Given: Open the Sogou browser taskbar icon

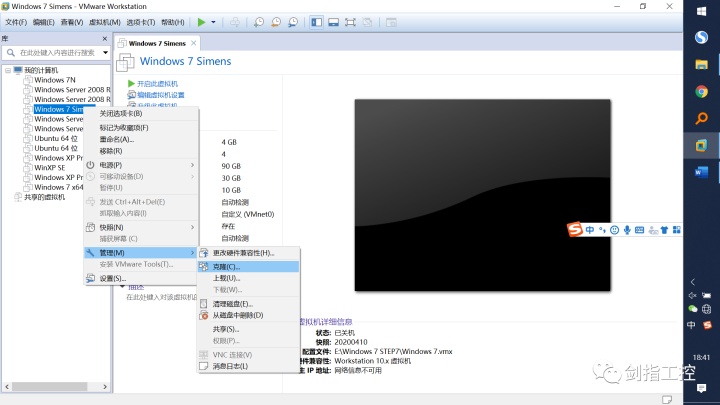Looking at the screenshot, I should [x=701, y=37].
